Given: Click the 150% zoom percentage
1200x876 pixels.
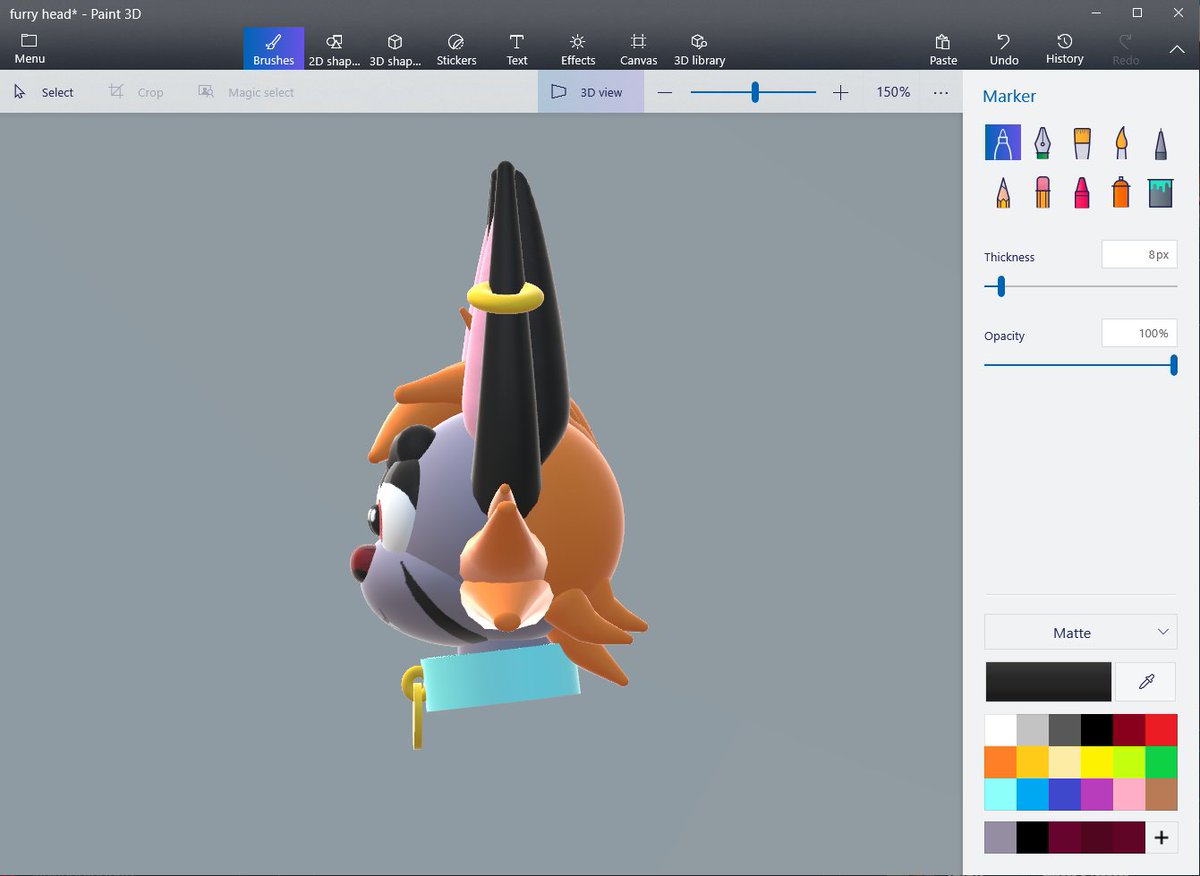Looking at the screenshot, I should tap(893, 92).
